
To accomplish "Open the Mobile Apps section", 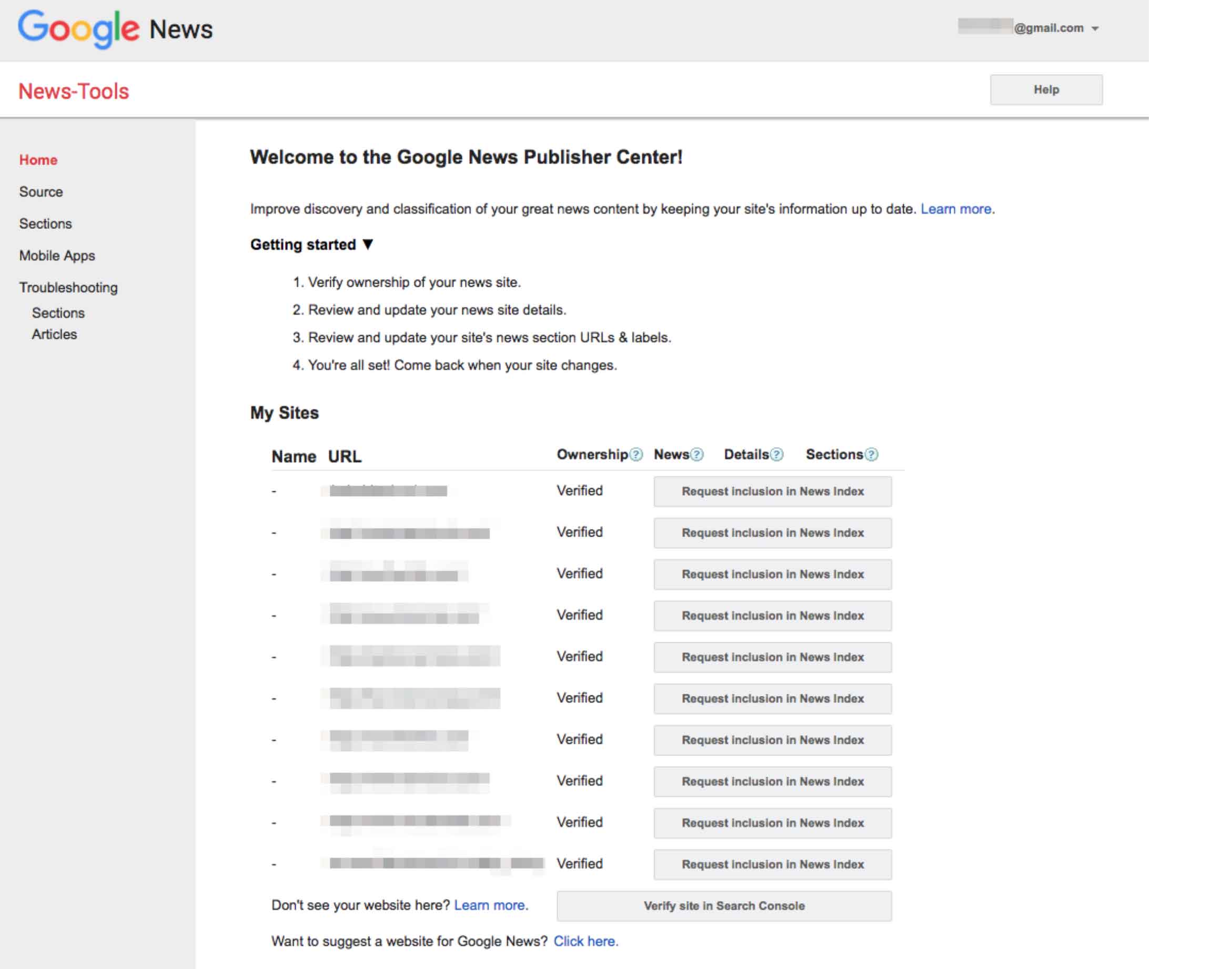I will tap(57, 255).
